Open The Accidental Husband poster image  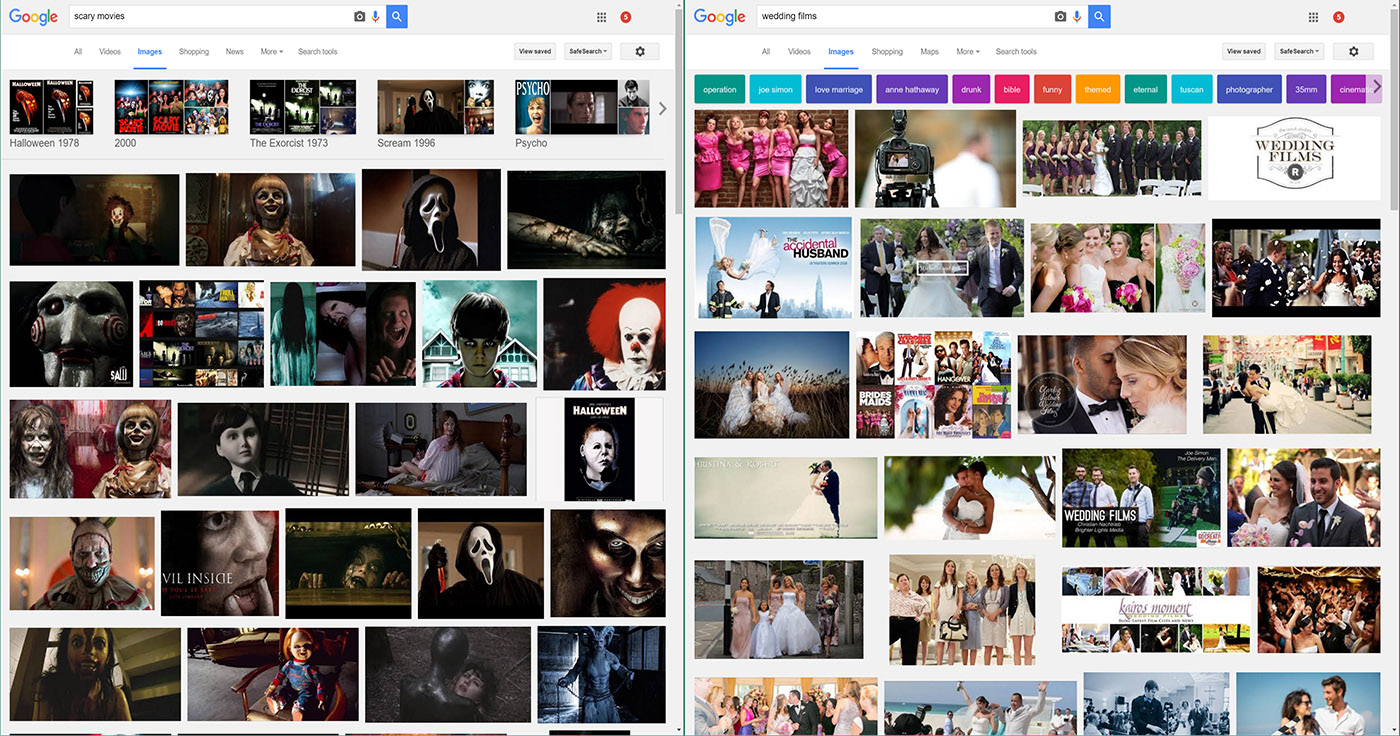773,268
